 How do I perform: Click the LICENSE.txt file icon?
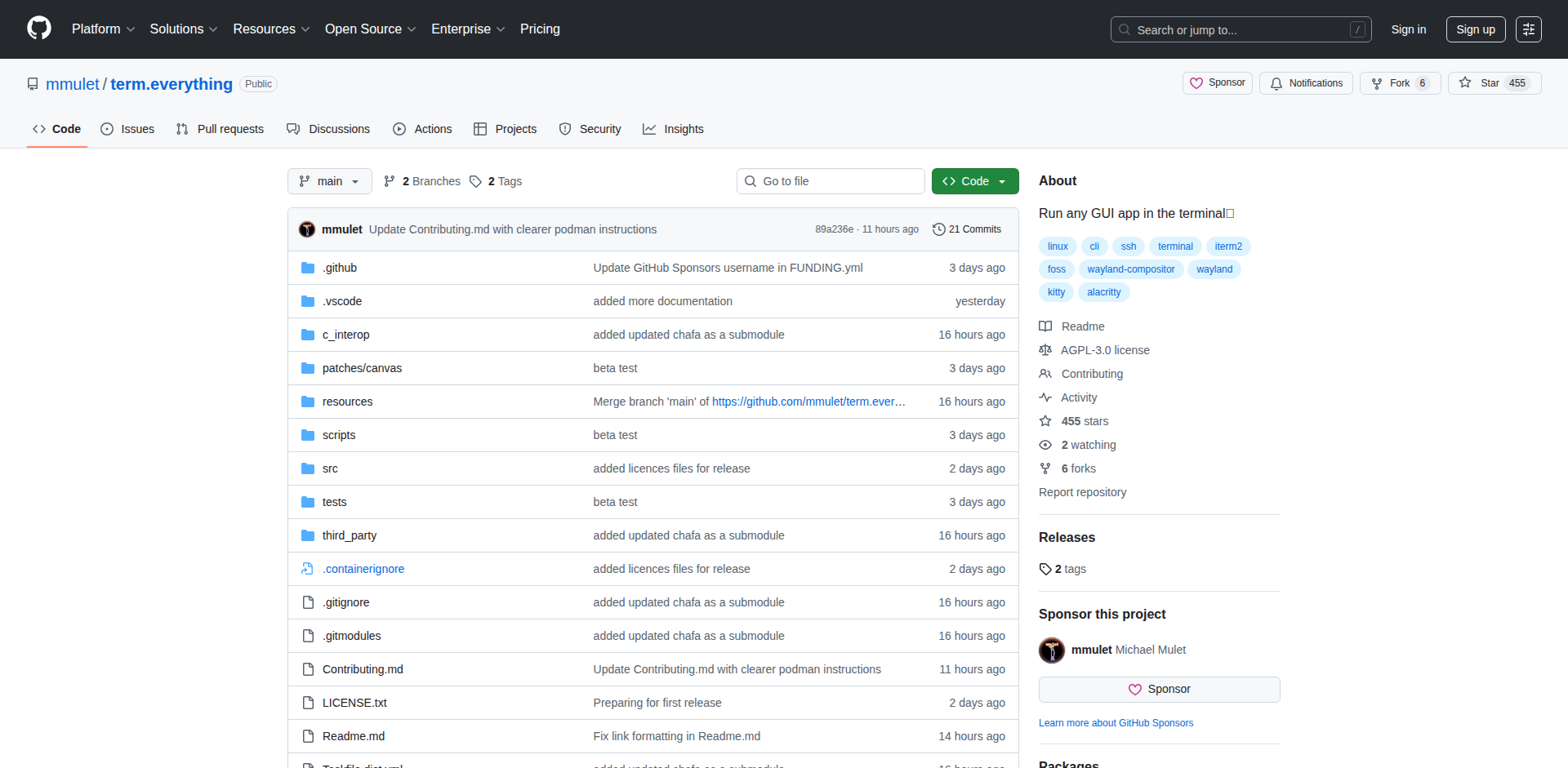tap(308, 703)
